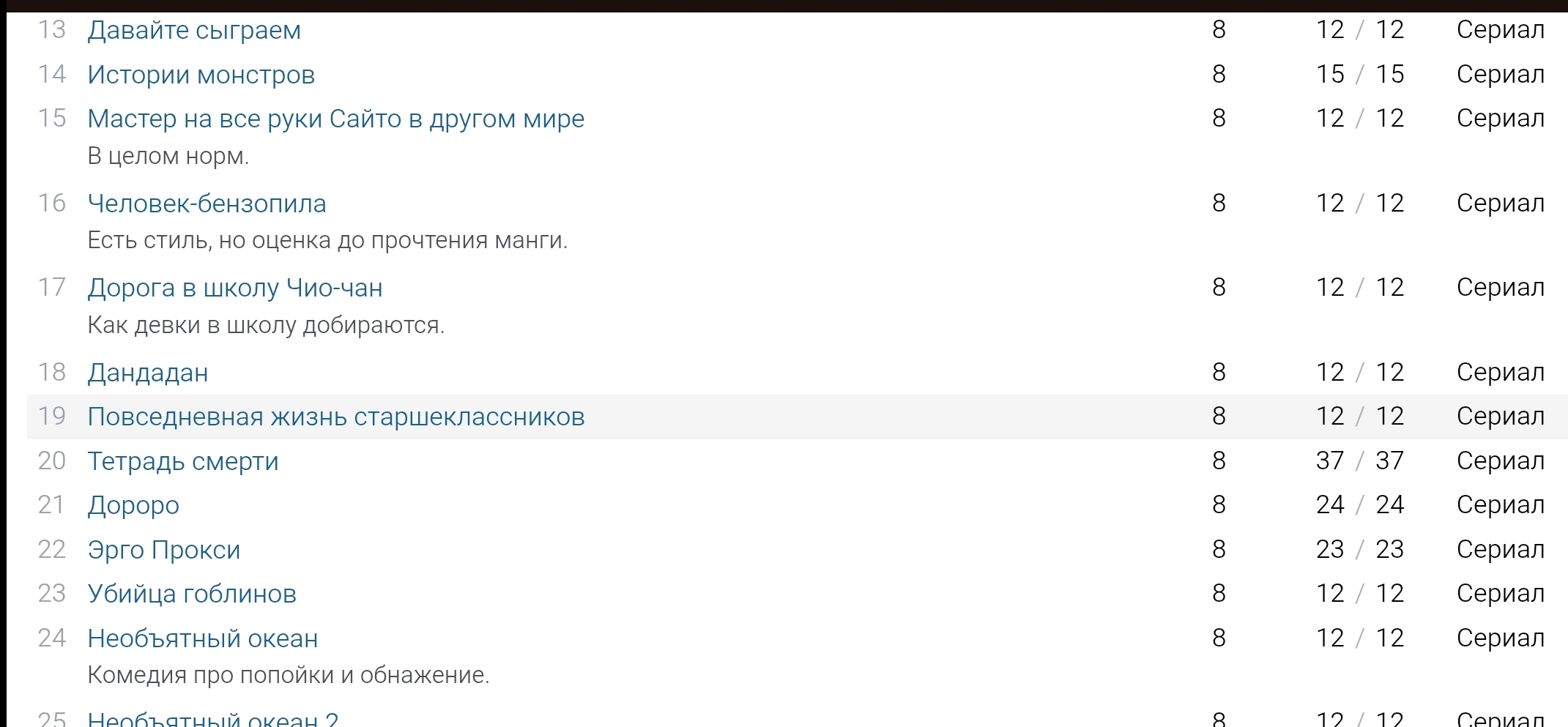1568x727 pixels.
Task: Click row number 19 in the list
Action: coord(52,417)
